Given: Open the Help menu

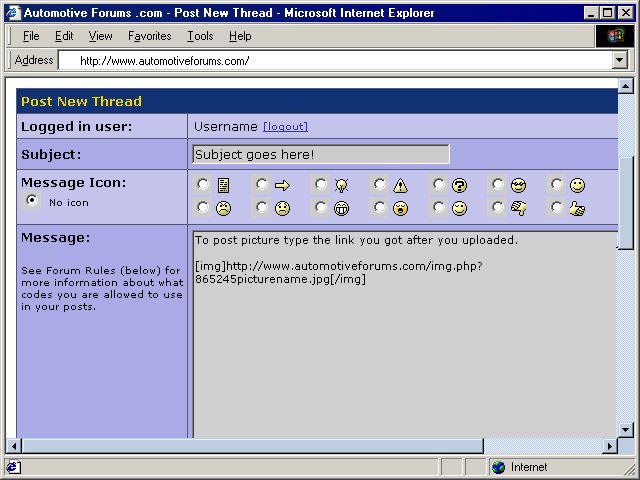Looking at the screenshot, I should (240, 36).
